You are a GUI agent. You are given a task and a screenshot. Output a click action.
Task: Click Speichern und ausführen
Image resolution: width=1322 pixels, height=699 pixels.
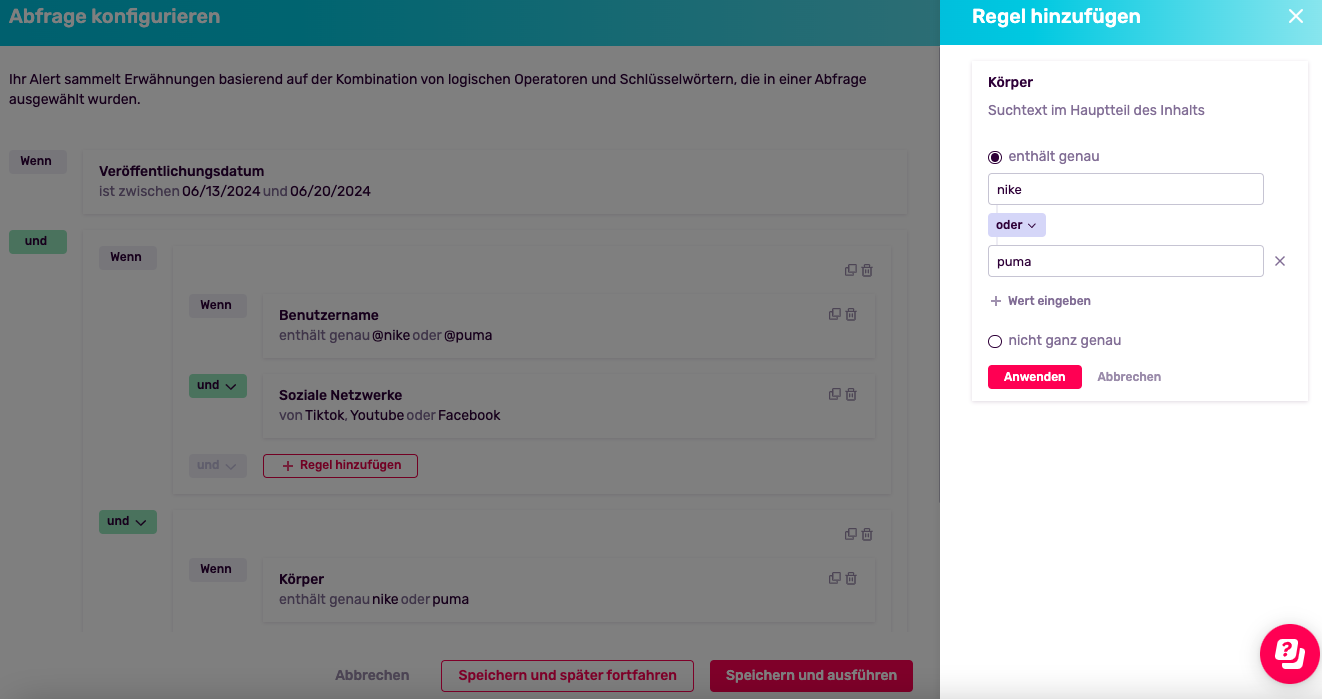(811, 675)
